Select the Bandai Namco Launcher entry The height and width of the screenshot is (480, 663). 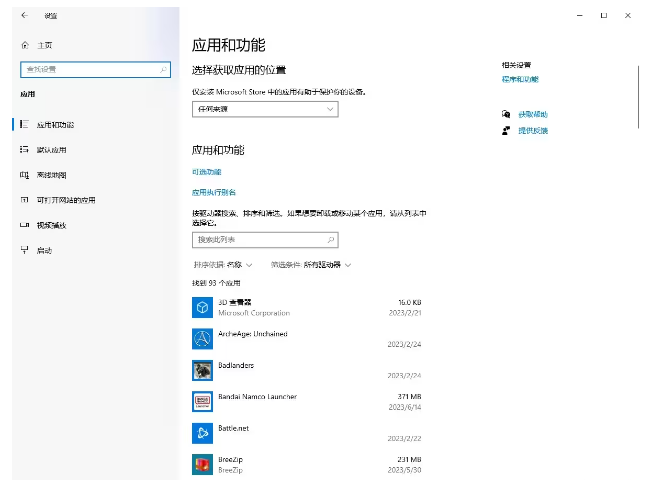258,396
